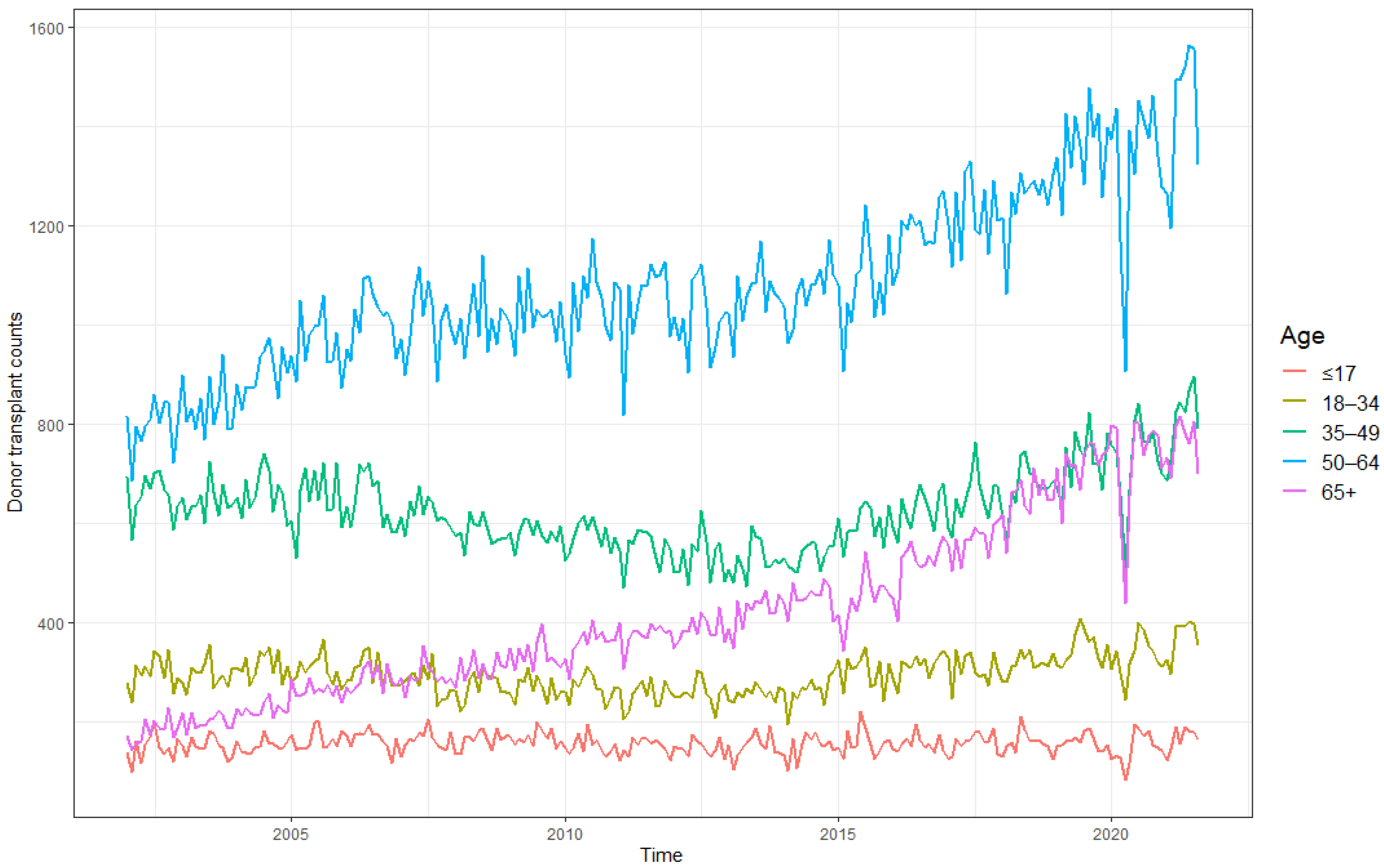Click the 2005 x-axis tick label
Screen dimensions: 1384x868
(291, 834)
